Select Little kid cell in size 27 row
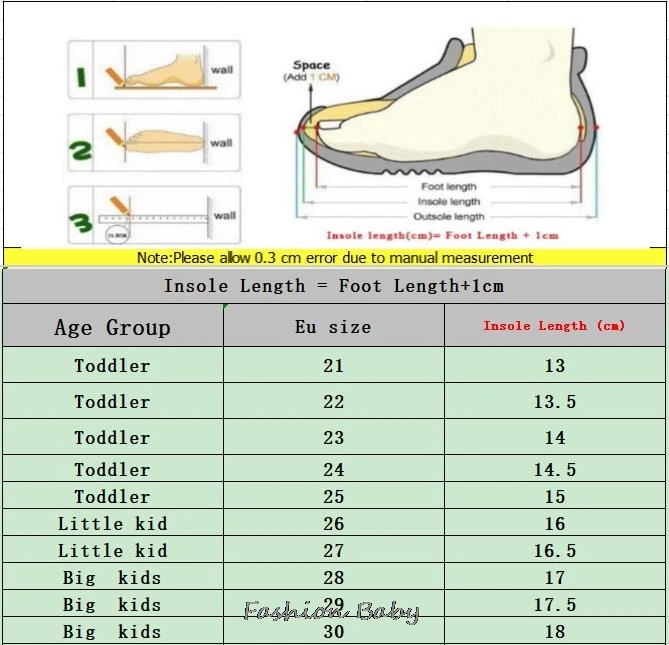669x645 pixels. 113,549
